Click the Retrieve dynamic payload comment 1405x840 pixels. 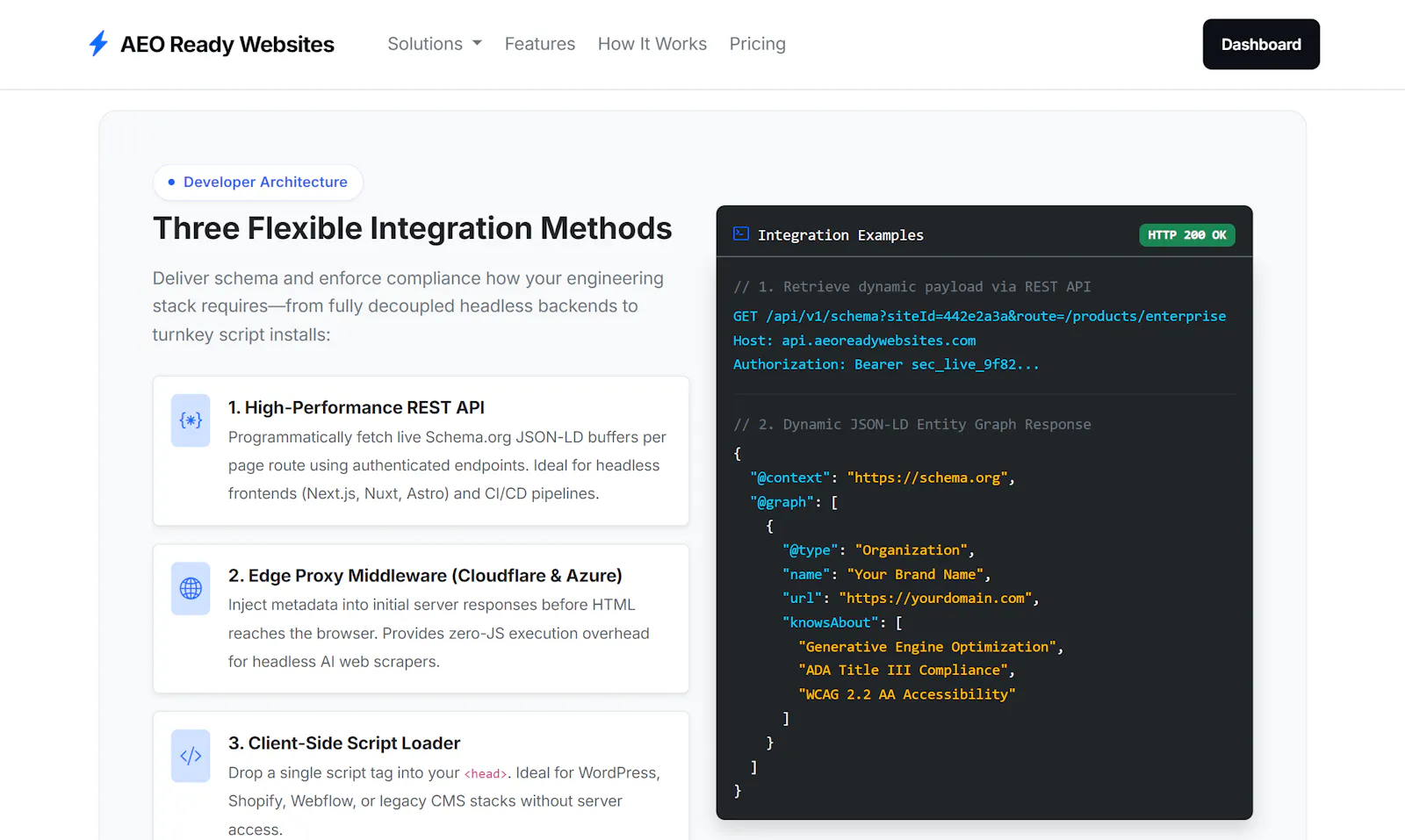[912, 287]
